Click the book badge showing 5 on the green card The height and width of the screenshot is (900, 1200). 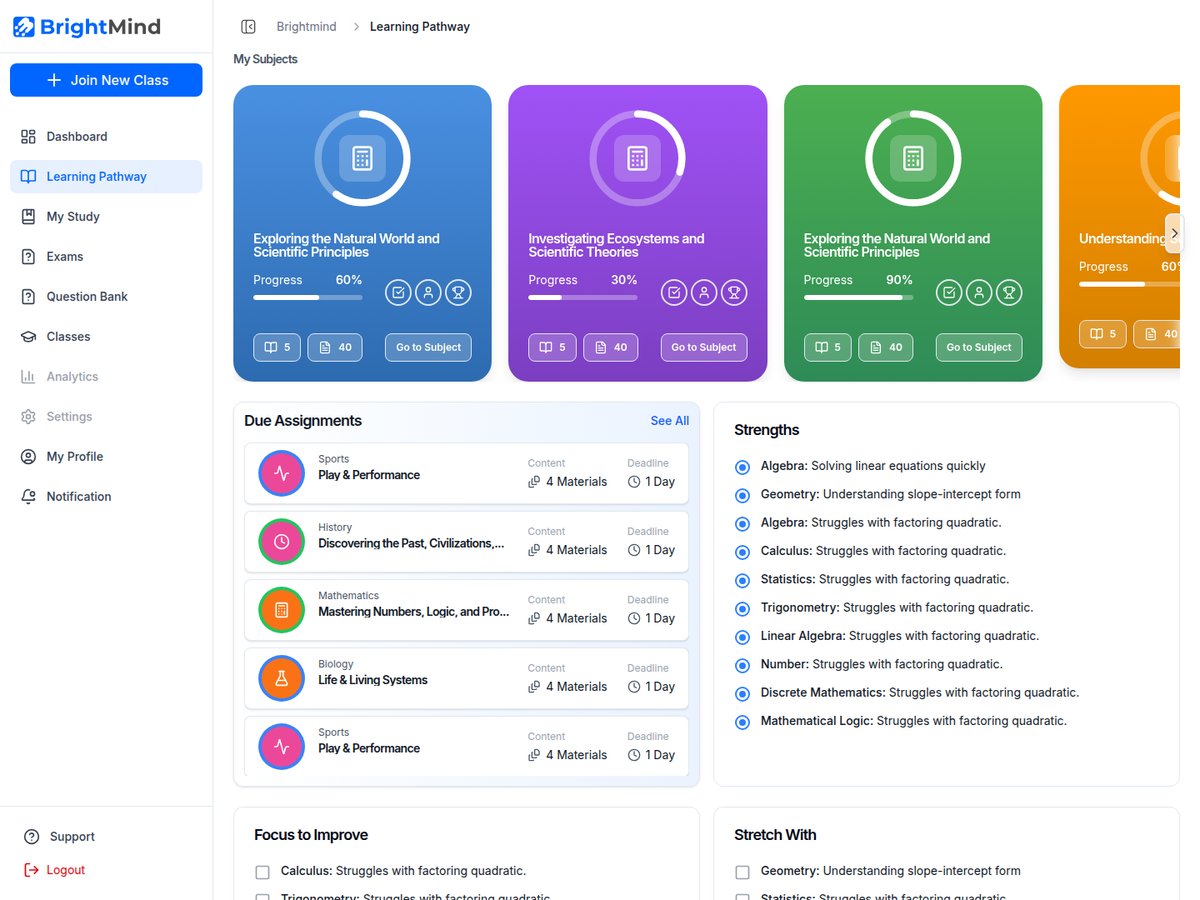[x=828, y=347]
